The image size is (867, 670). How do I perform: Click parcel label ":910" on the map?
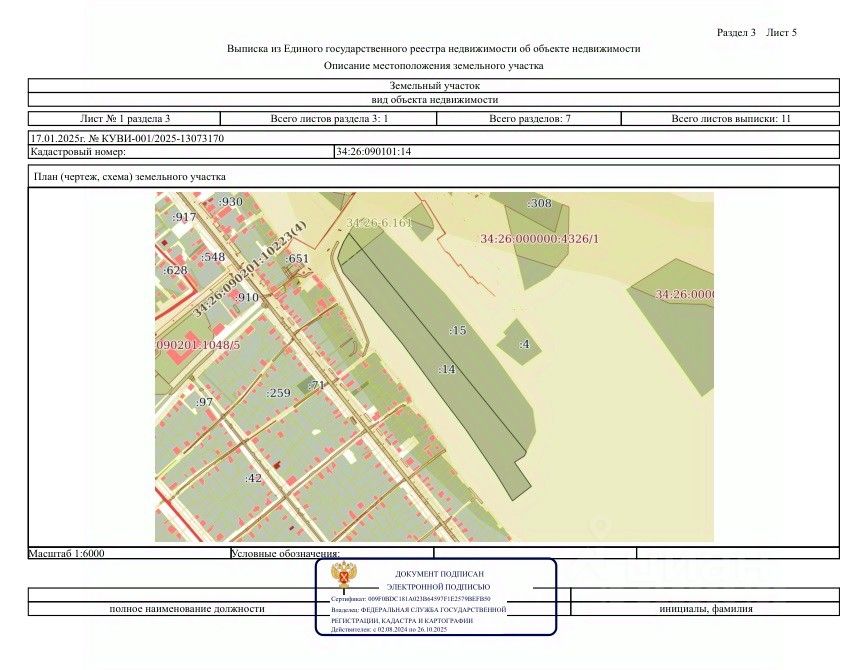click(247, 297)
